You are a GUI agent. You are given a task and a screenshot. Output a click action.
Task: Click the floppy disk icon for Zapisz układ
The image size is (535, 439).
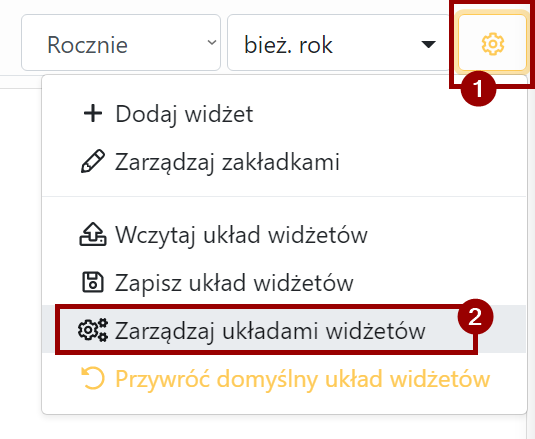click(93, 282)
